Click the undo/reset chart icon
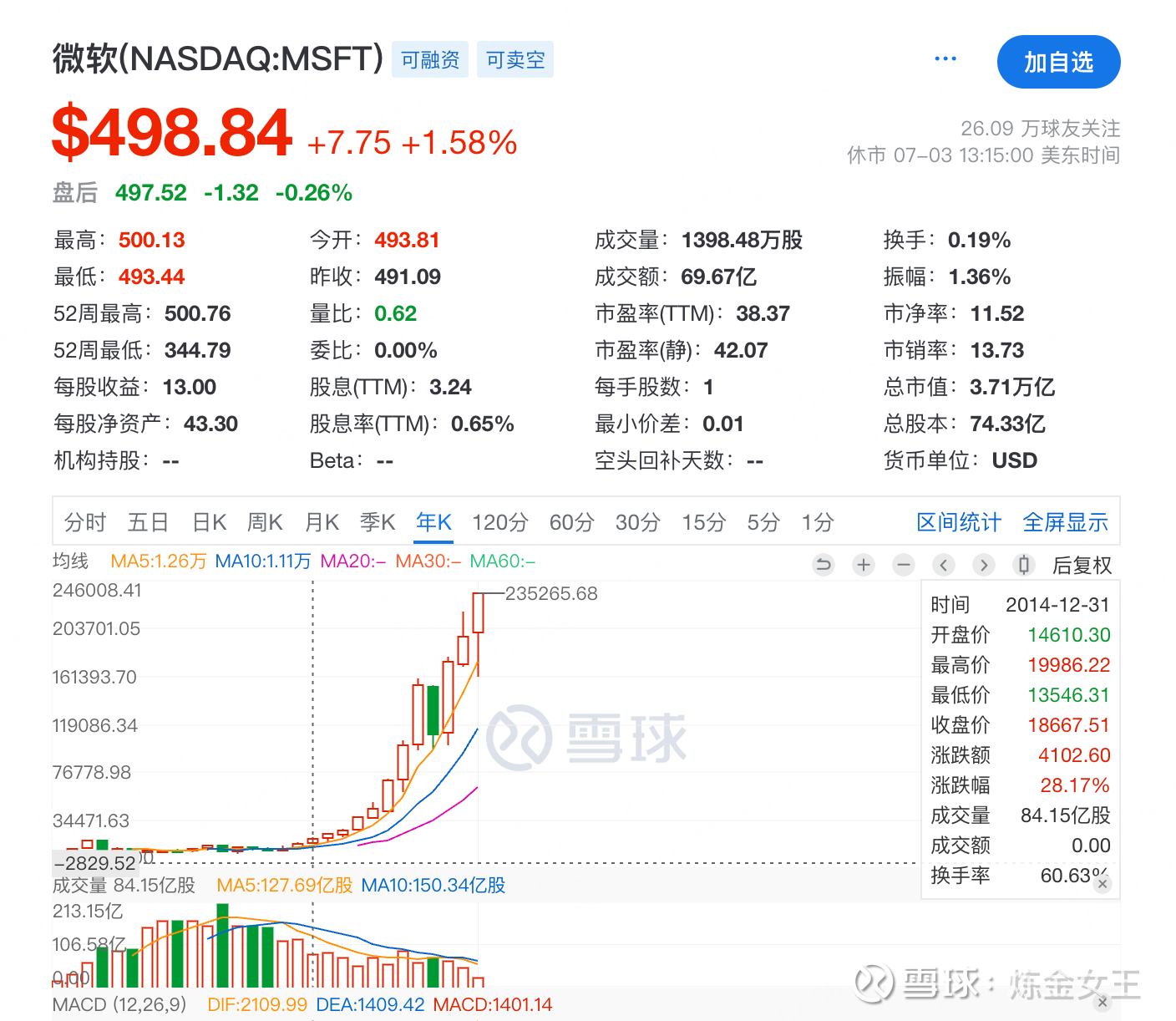Viewport: 1176px width, 1021px height. [x=824, y=566]
